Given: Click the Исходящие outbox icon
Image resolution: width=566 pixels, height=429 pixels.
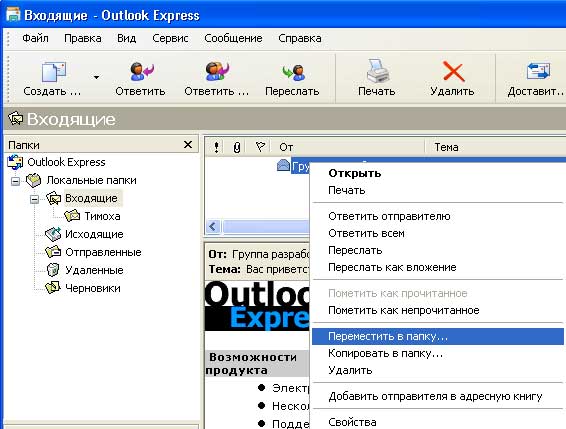Looking at the screenshot, I should 53,234.
